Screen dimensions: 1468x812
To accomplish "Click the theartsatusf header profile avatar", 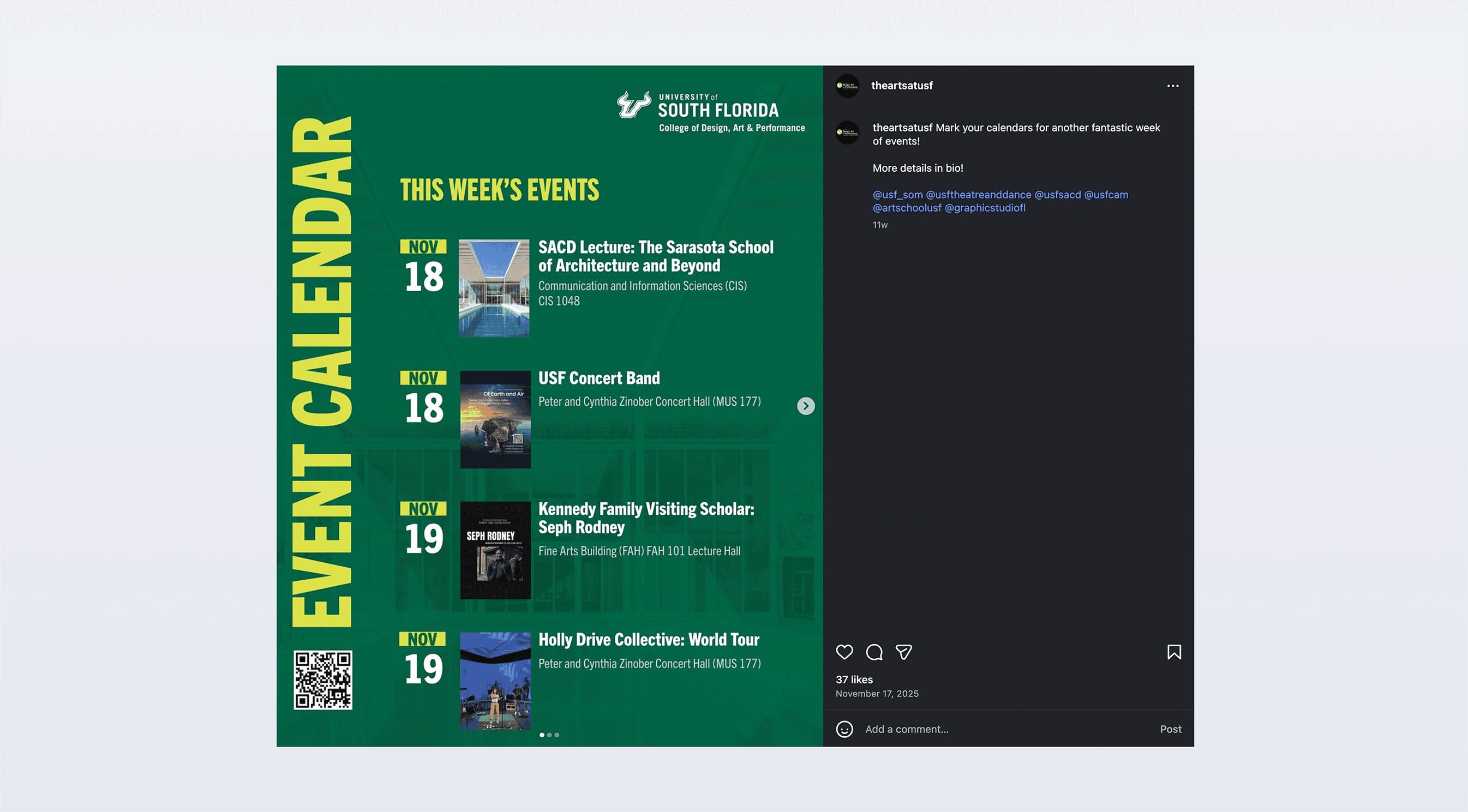I will 847,86.
